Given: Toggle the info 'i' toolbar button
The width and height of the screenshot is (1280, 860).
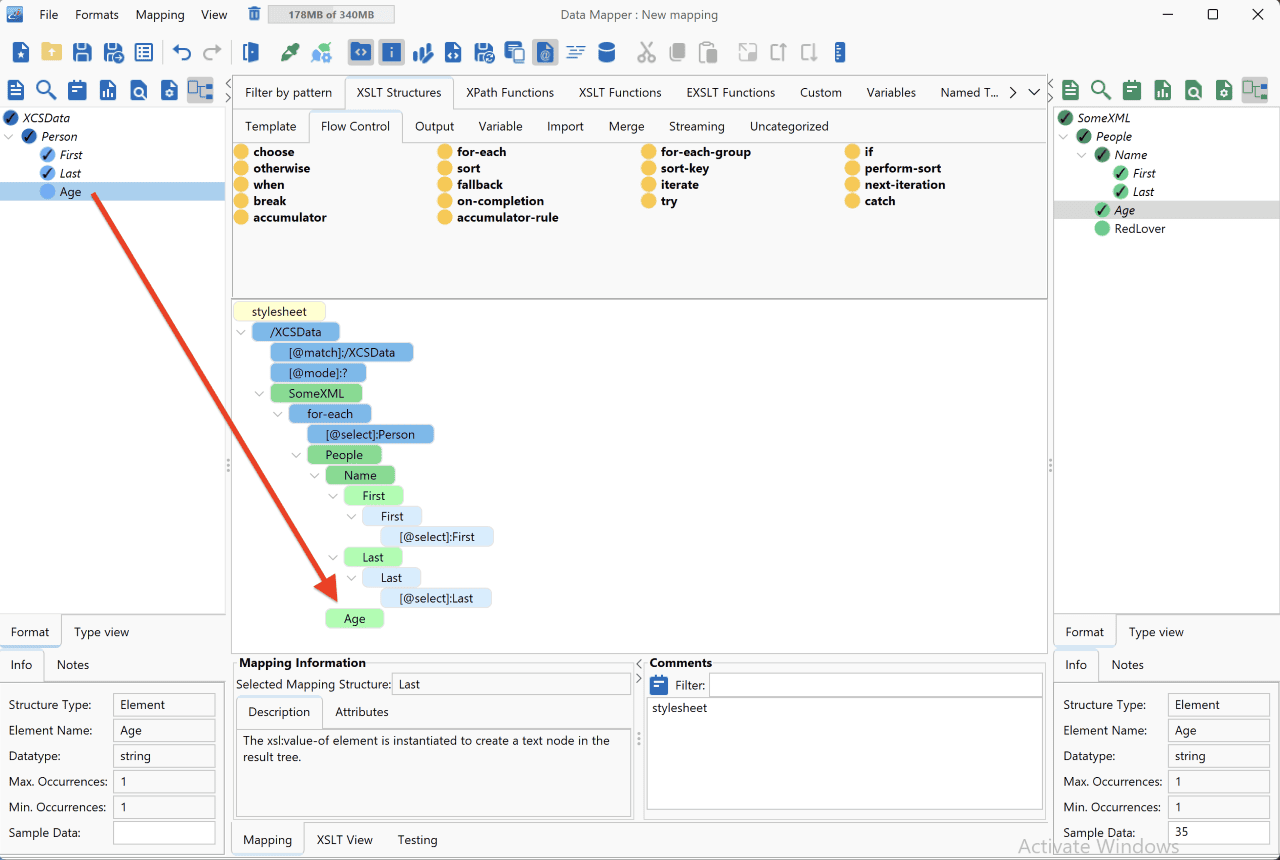Looking at the screenshot, I should point(391,52).
